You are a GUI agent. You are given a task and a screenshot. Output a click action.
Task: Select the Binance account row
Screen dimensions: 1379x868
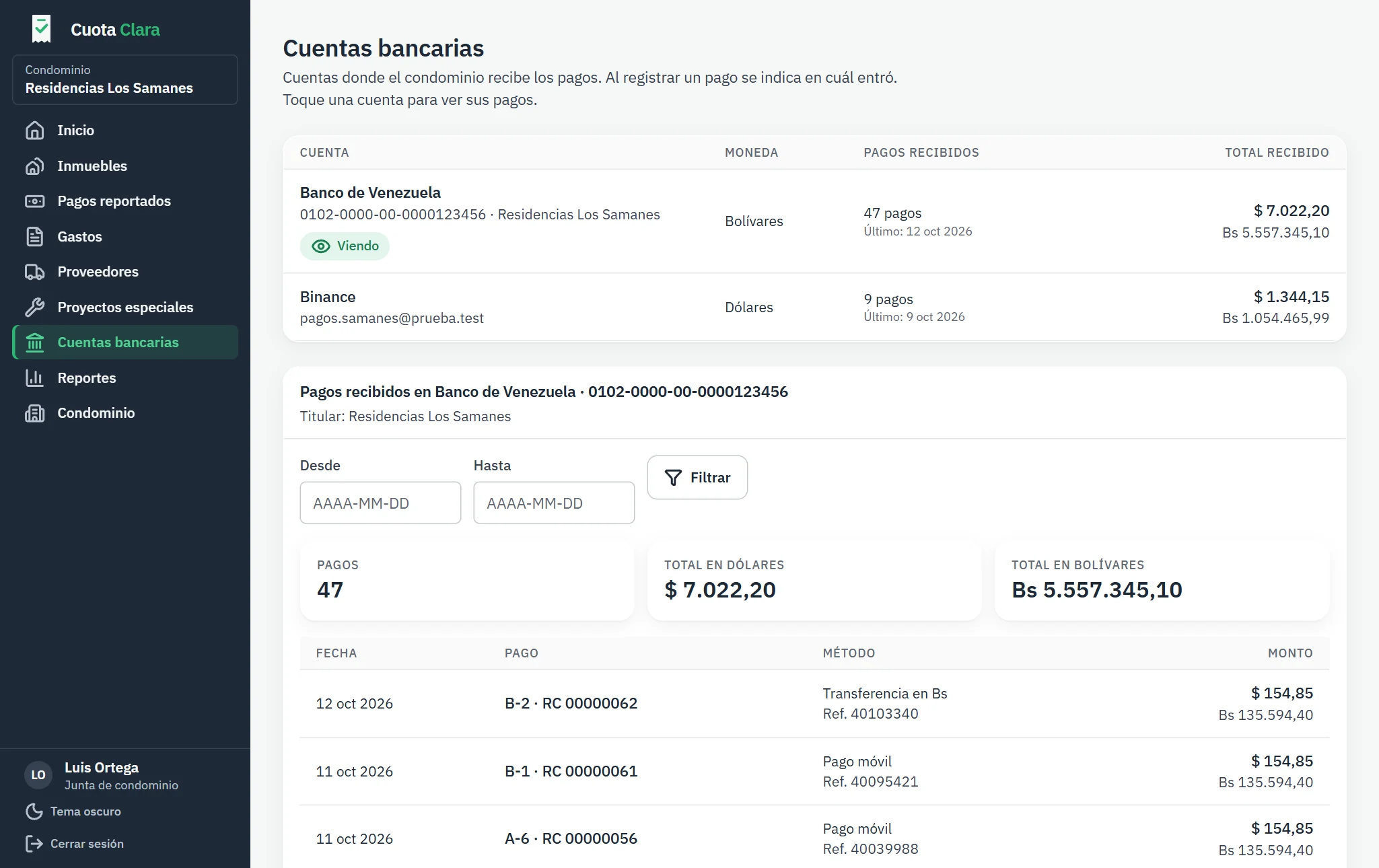(814, 308)
